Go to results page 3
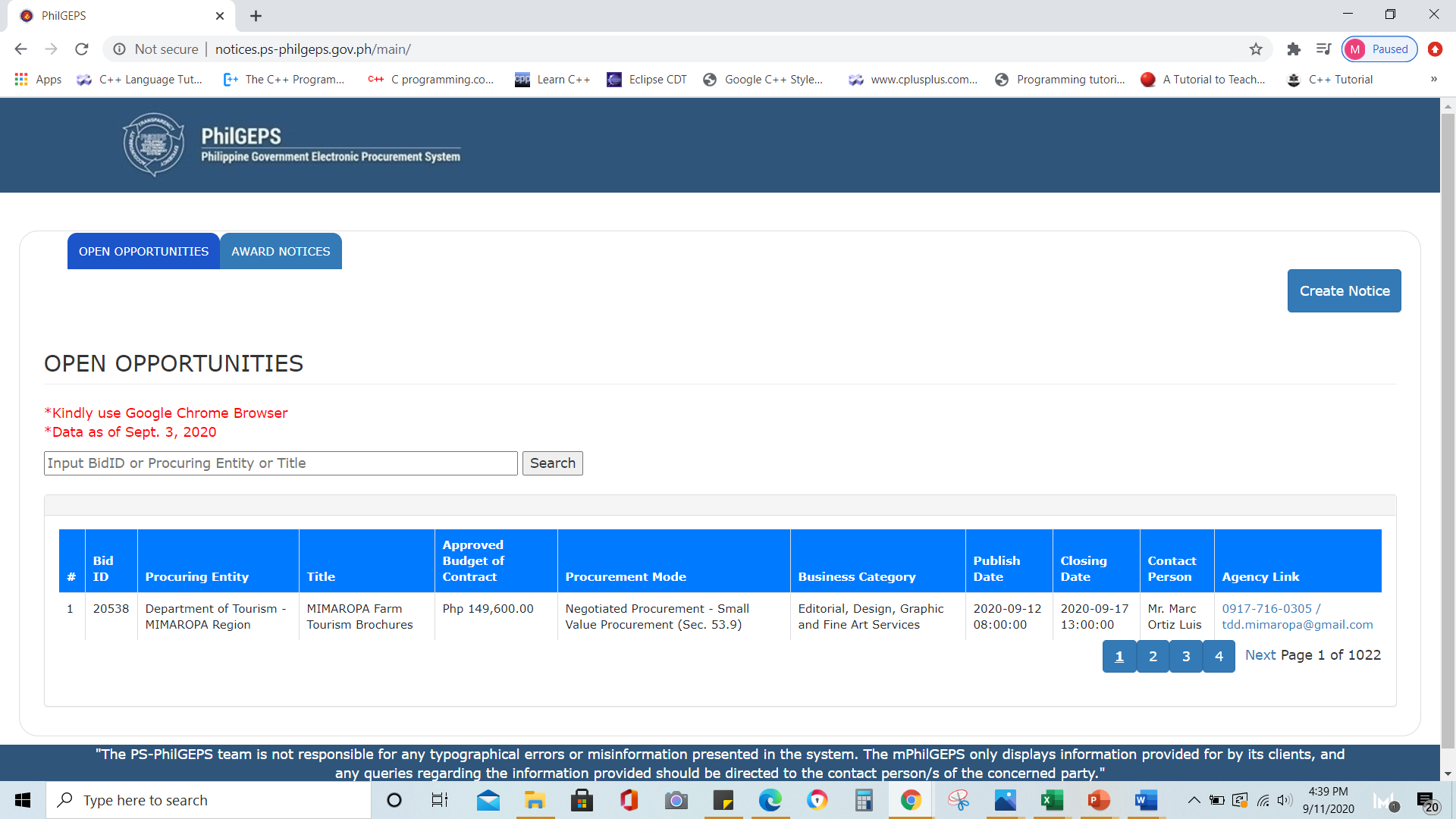The width and height of the screenshot is (1456, 819). point(1186,656)
